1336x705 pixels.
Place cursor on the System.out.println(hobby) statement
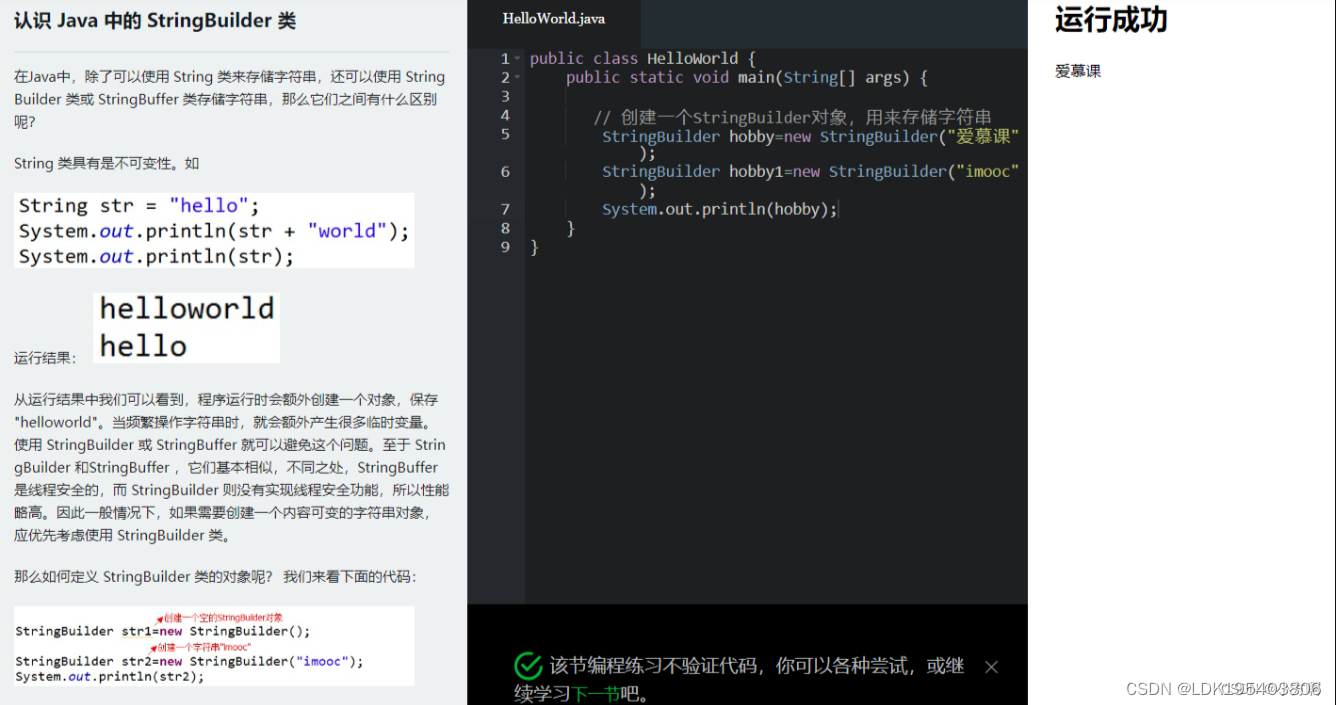pyautogui.click(x=720, y=208)
